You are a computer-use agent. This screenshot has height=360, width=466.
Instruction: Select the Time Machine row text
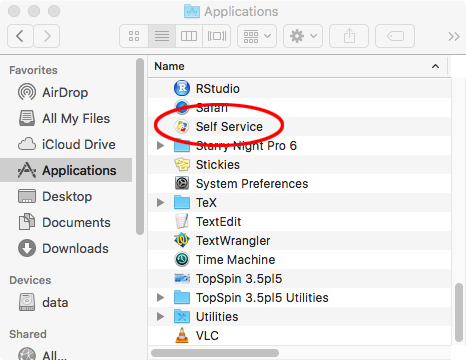point(235,260)
